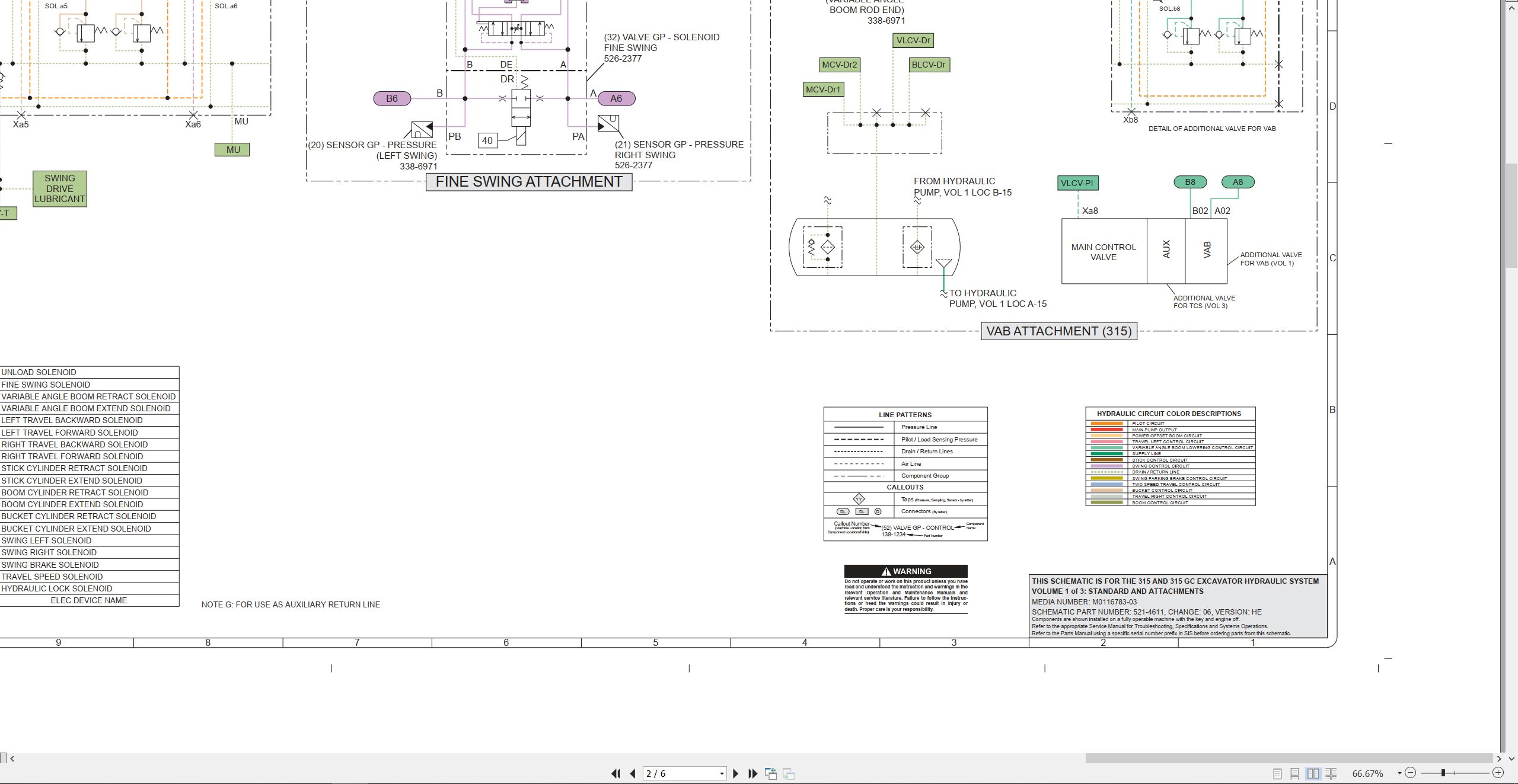Click the previous view icon
Viewport: 1518px width, 784px height.
pyautogui.click(x=771, y=773)
